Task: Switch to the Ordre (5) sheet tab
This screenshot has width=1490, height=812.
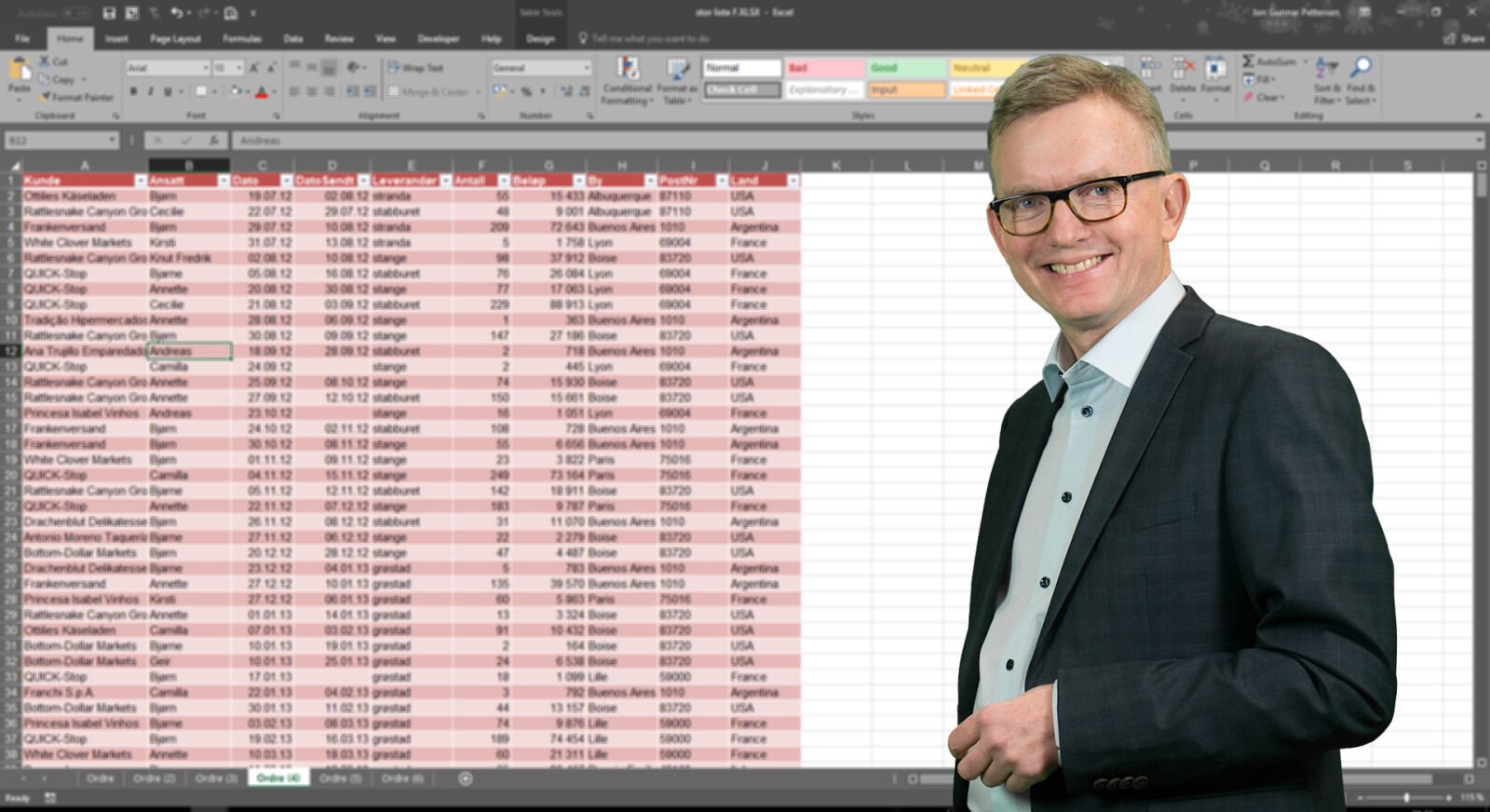Action: [x=340, y=778]
